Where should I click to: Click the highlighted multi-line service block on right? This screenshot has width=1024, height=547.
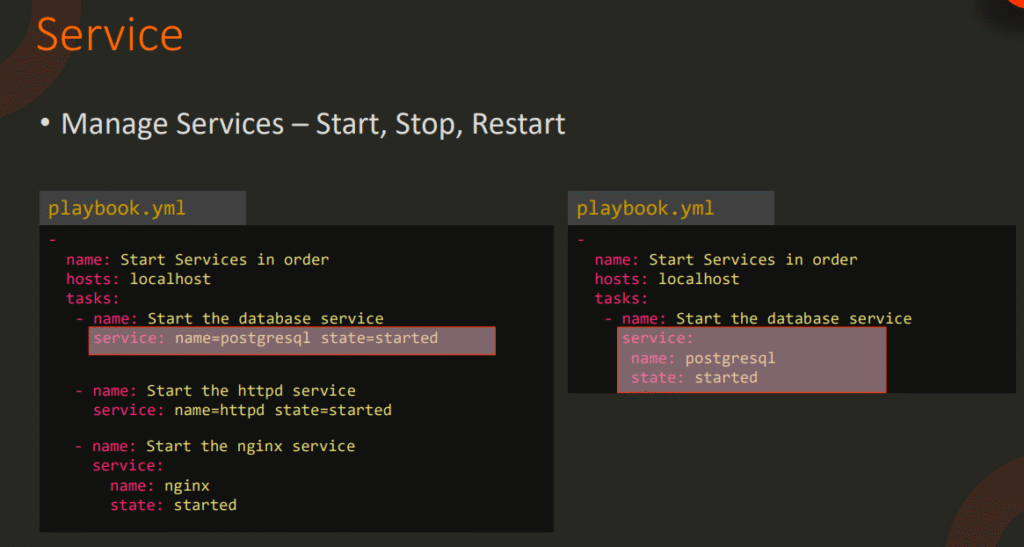pyautogui.click(x=751, y=359)
